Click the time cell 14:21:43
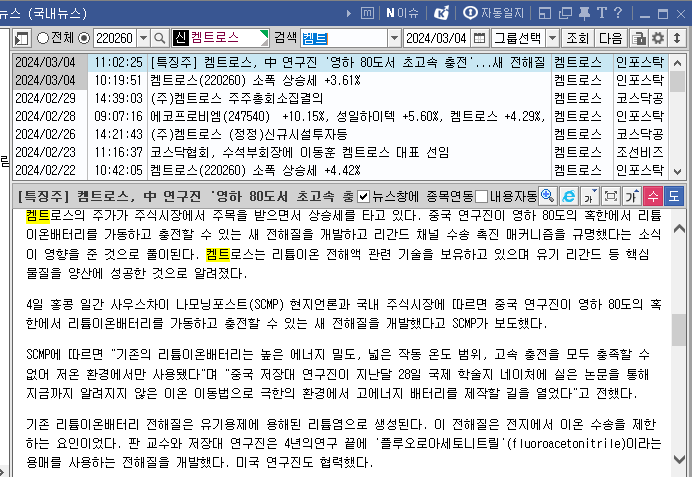 118,134
